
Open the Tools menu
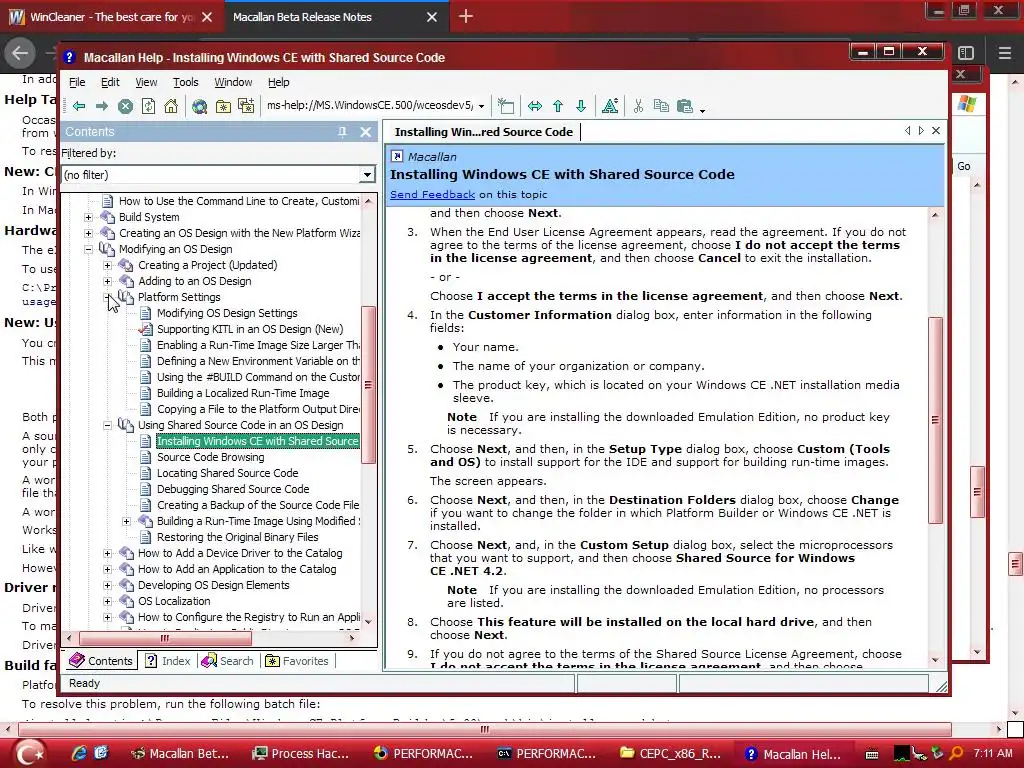(185, 82)
